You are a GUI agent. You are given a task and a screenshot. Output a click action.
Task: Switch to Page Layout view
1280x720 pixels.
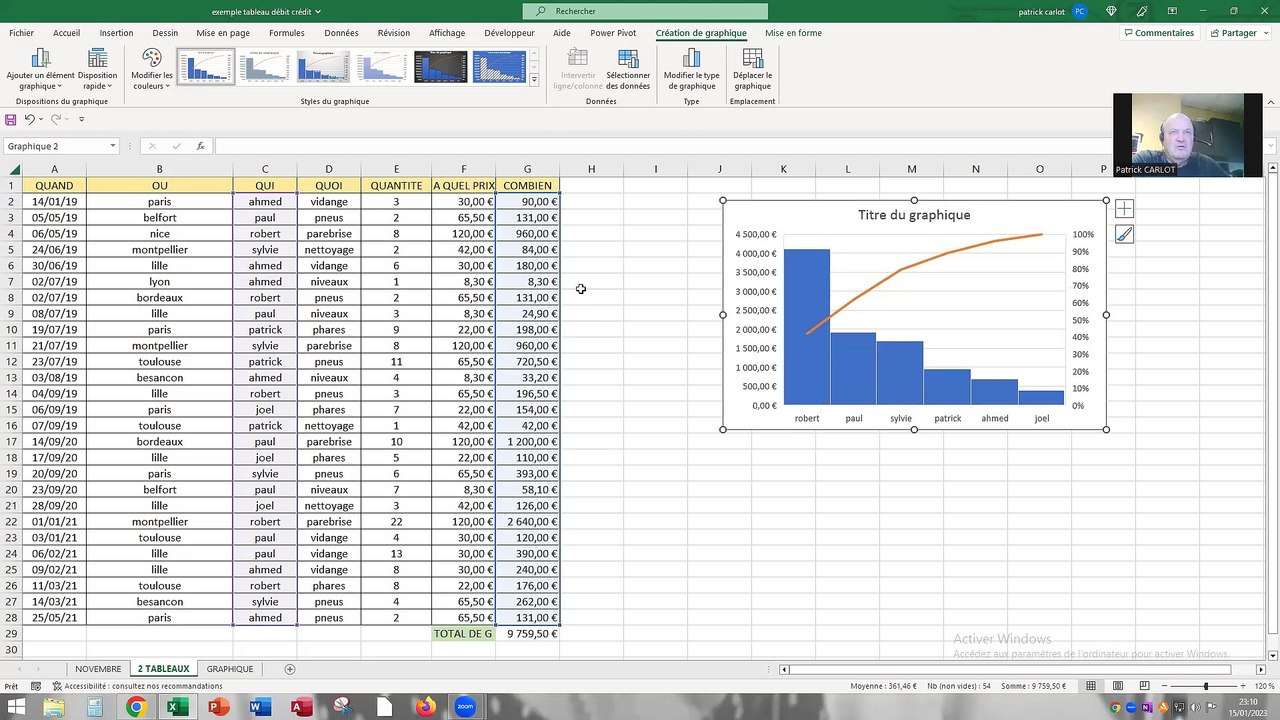pyautogui.click(x=1117, y=686)
